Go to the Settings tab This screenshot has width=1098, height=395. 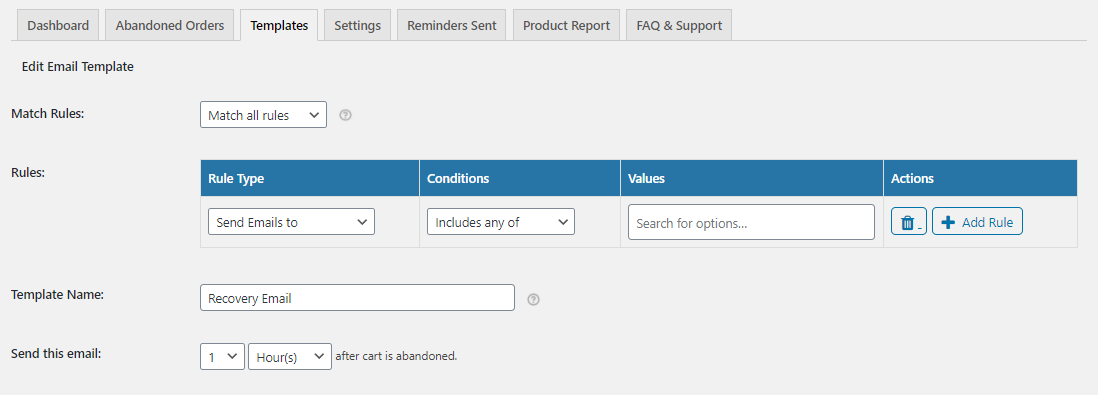(357, 25)
